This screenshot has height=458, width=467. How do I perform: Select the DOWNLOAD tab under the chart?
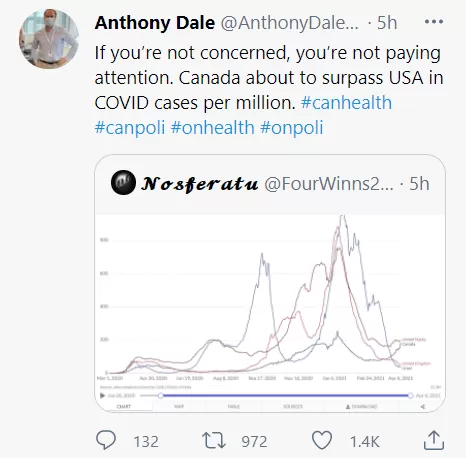(x=362, y=407)
